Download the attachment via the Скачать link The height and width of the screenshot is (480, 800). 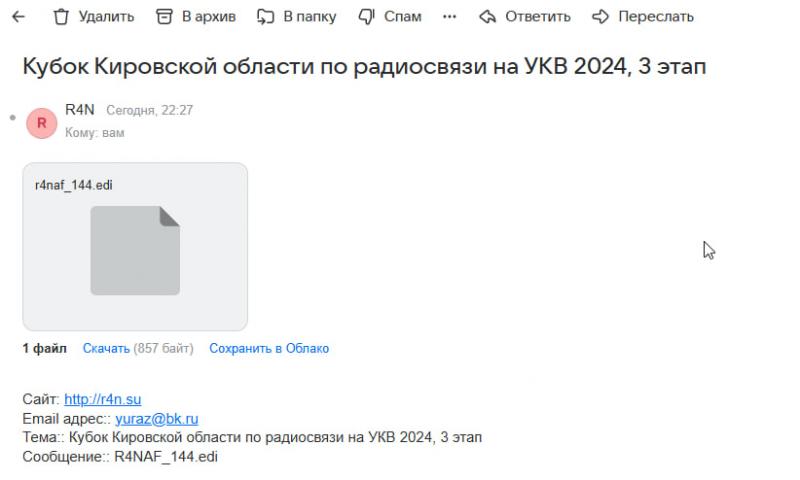pyautogui.click(x=106, y=348)
